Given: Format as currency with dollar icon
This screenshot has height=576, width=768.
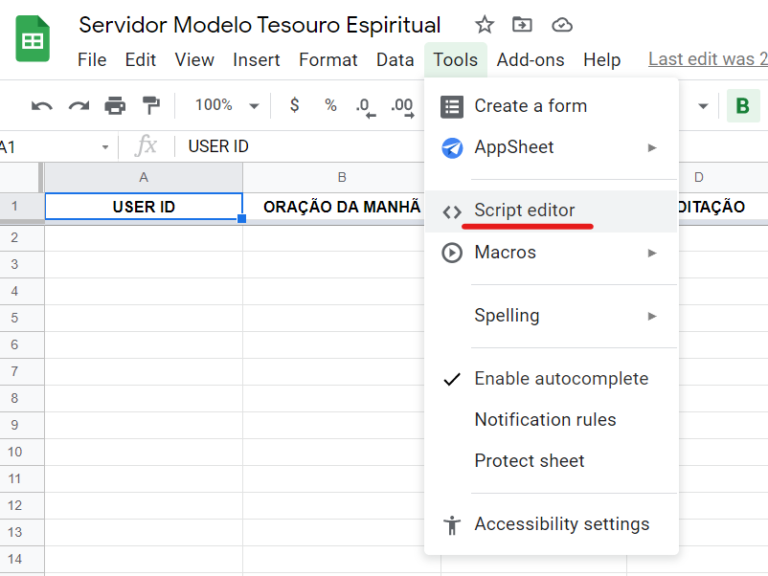Looking at the screenshot, I should 294,105.
